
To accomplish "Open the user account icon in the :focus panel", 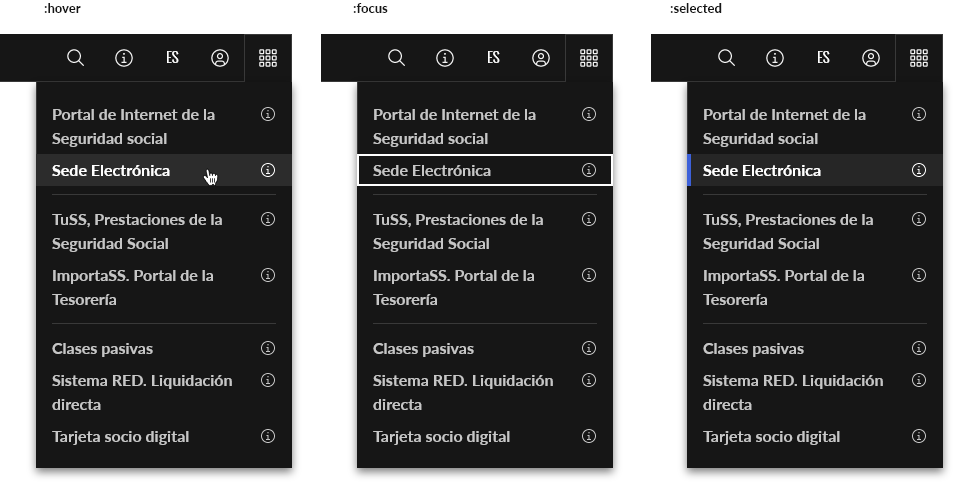I will point(541,58).
